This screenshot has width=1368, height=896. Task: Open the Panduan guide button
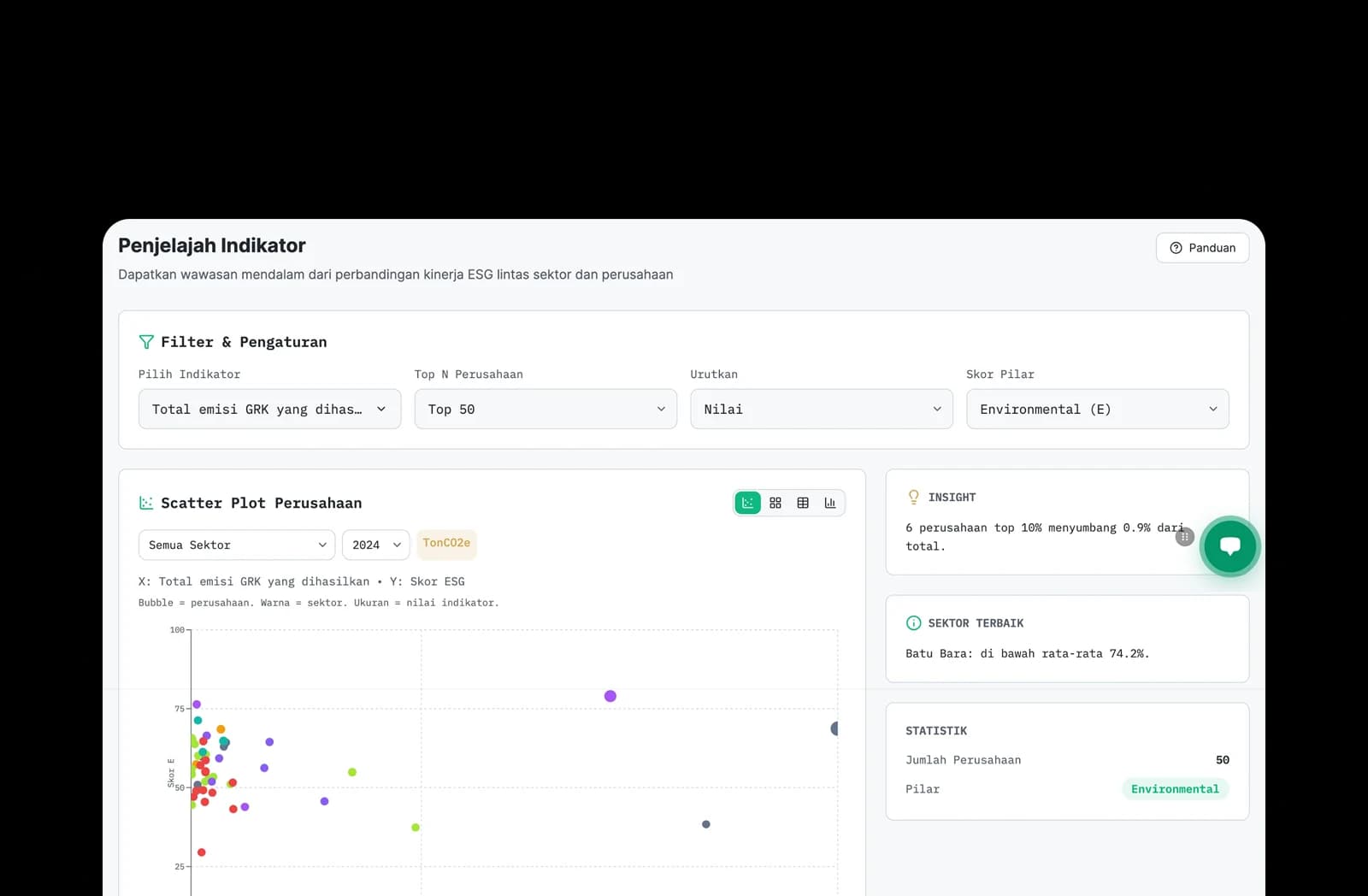[x=1202, y=248]
